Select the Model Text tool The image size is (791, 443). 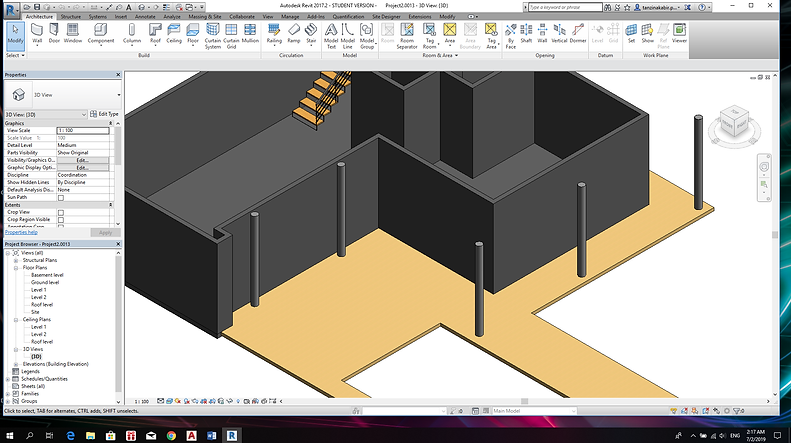[x=331, y=36]
